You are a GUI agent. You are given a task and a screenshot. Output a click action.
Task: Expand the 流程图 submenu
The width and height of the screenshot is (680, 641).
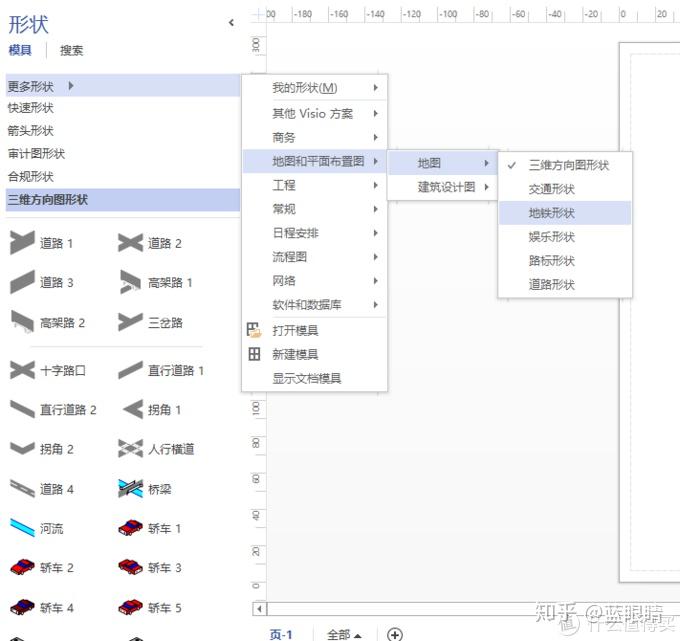pos(314,257)
